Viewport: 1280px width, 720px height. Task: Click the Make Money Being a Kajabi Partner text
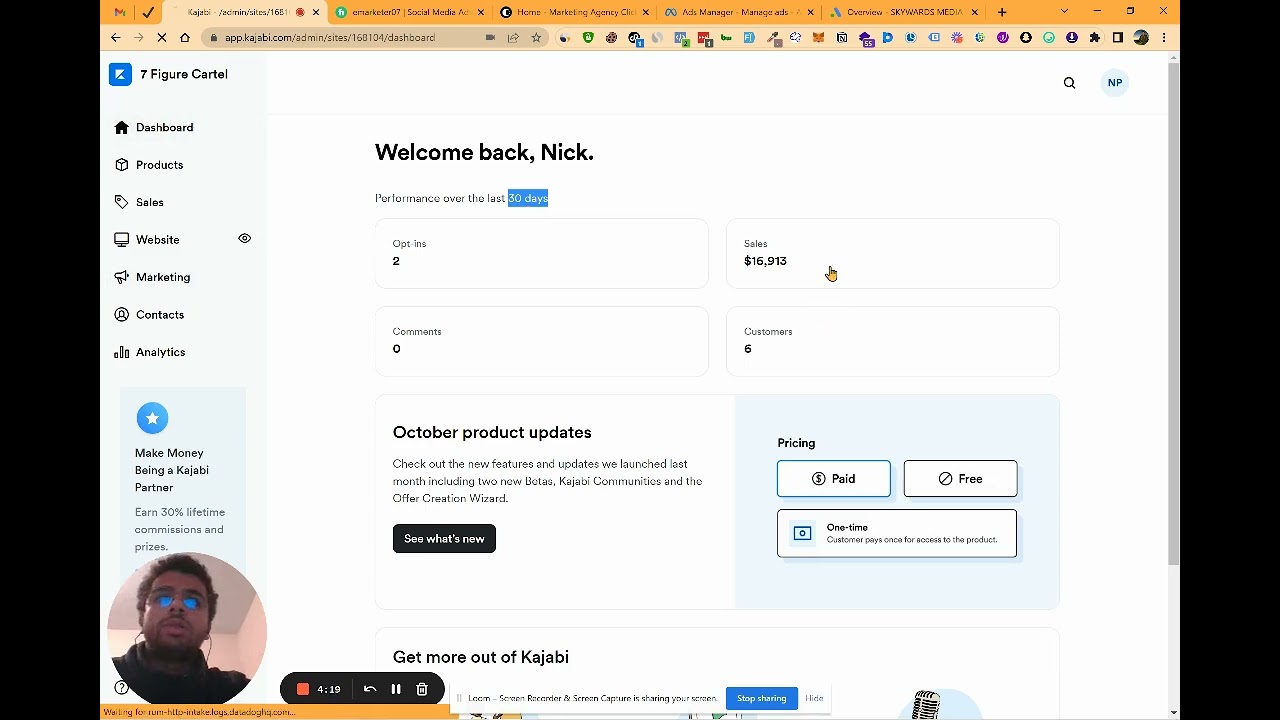[172, 470]
